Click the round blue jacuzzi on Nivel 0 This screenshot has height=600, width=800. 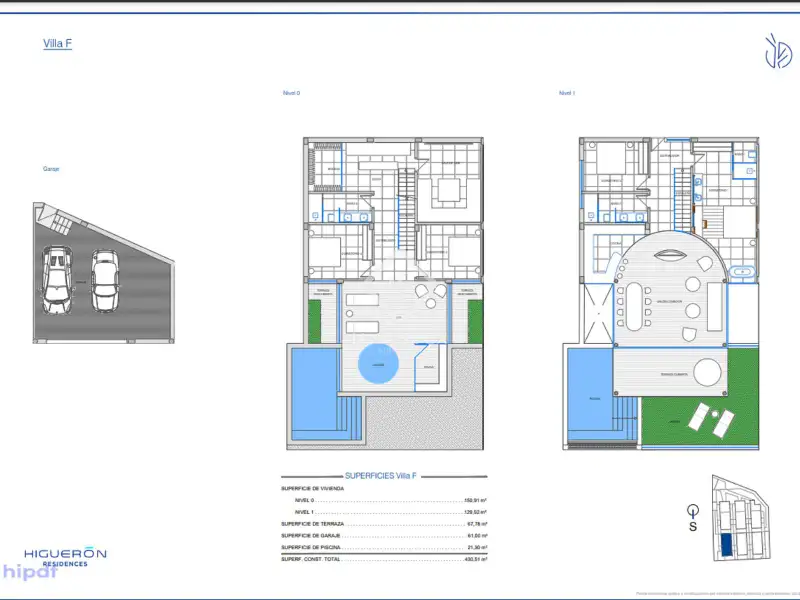[378, 364]
